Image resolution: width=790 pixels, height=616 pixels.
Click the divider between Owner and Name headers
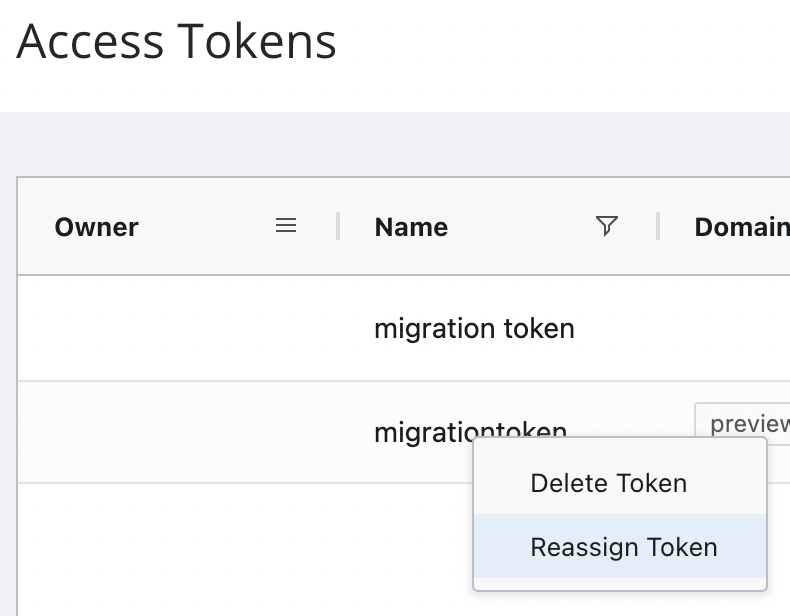point(338,227)
